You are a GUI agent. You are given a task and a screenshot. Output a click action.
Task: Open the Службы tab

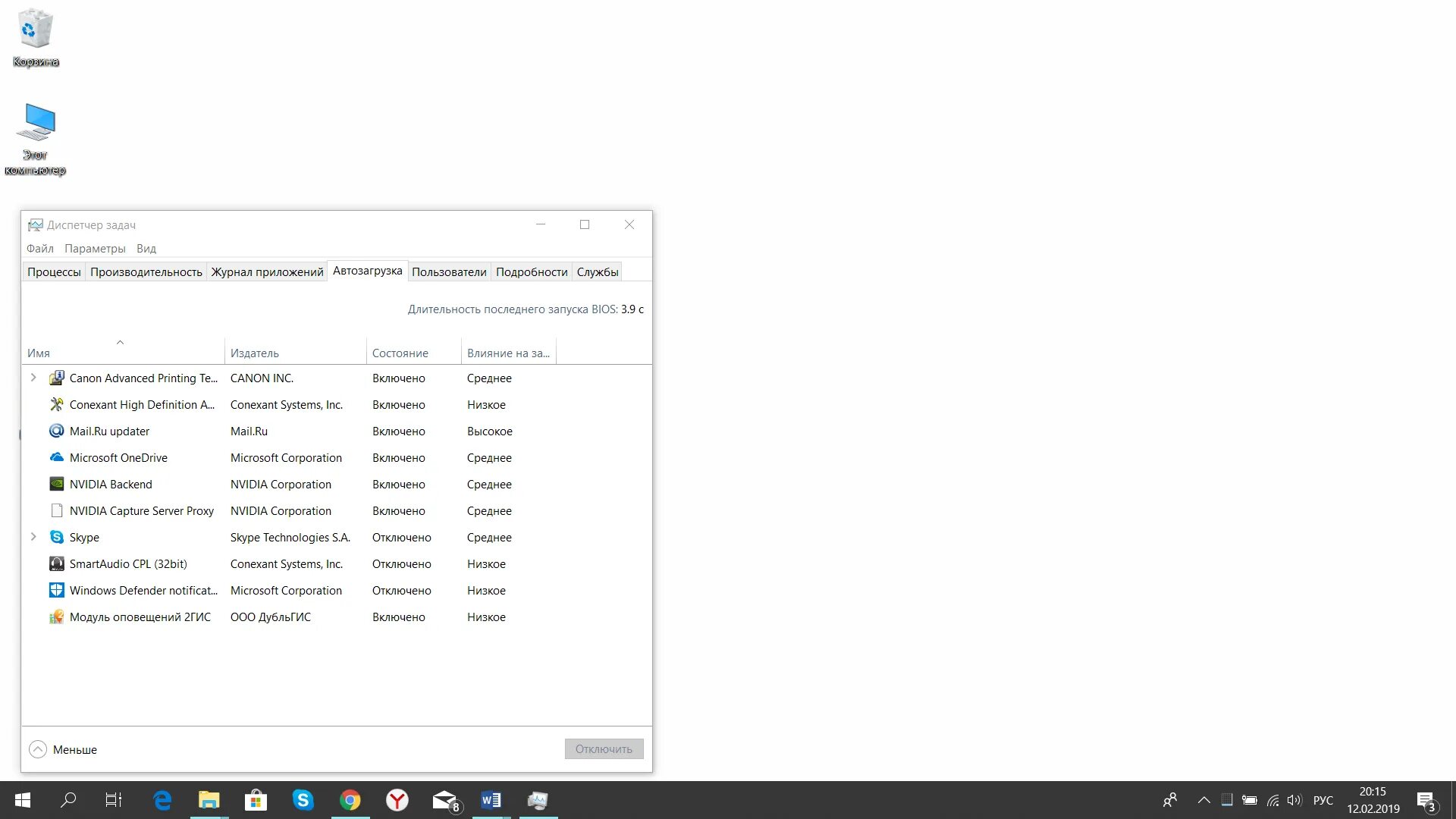[x=597, y=271]
